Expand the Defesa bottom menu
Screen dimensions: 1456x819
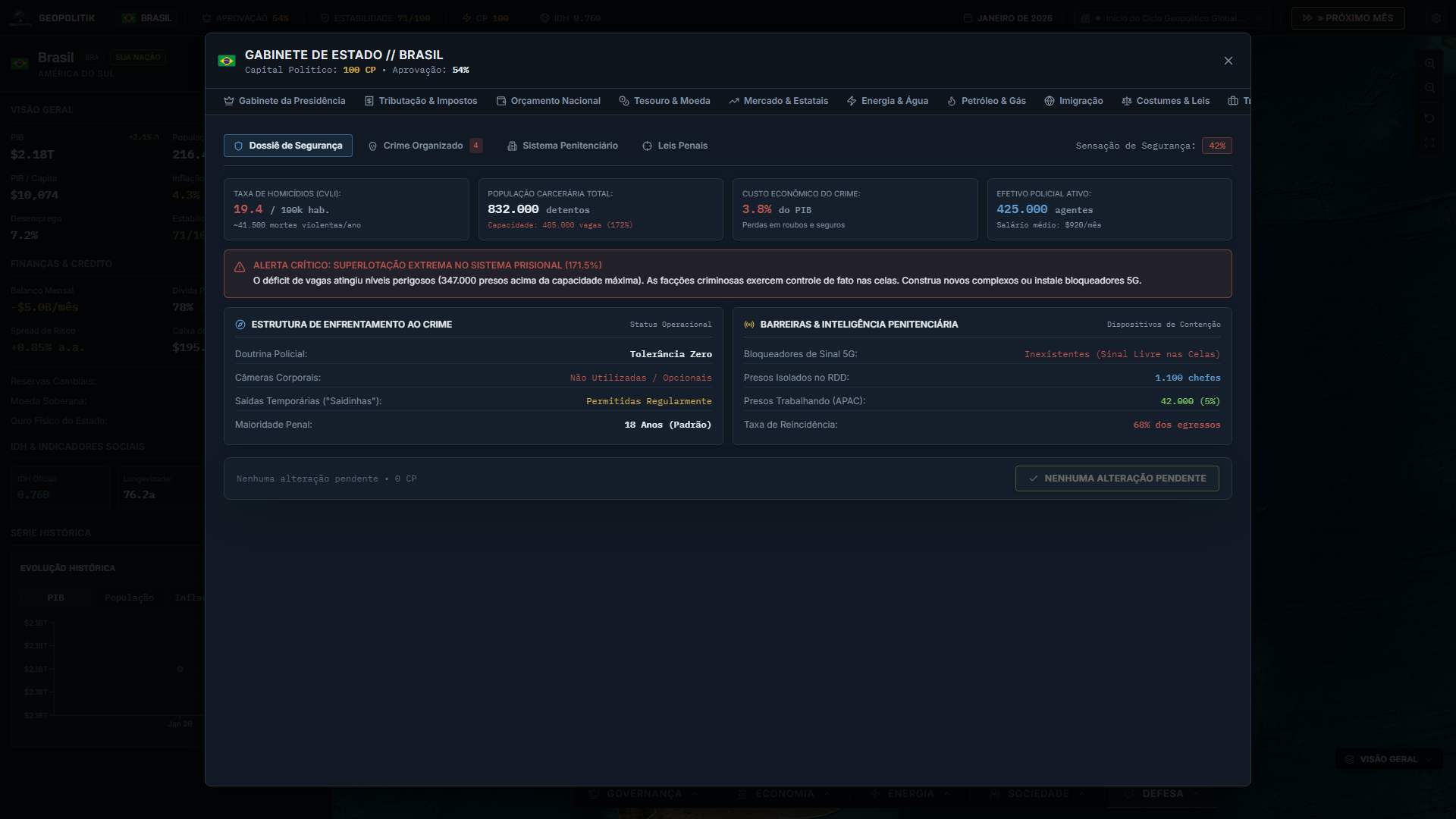(x=1162, y=794)
